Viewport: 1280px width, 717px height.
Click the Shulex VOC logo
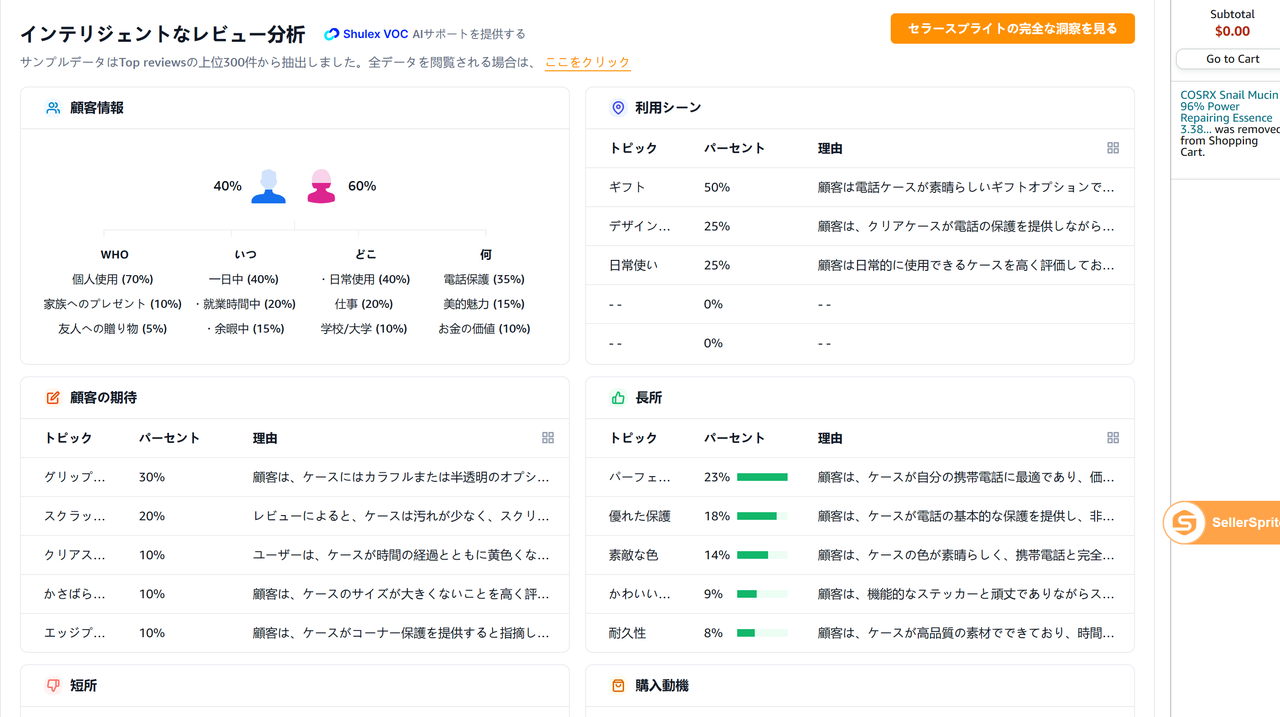click(365, 34)
